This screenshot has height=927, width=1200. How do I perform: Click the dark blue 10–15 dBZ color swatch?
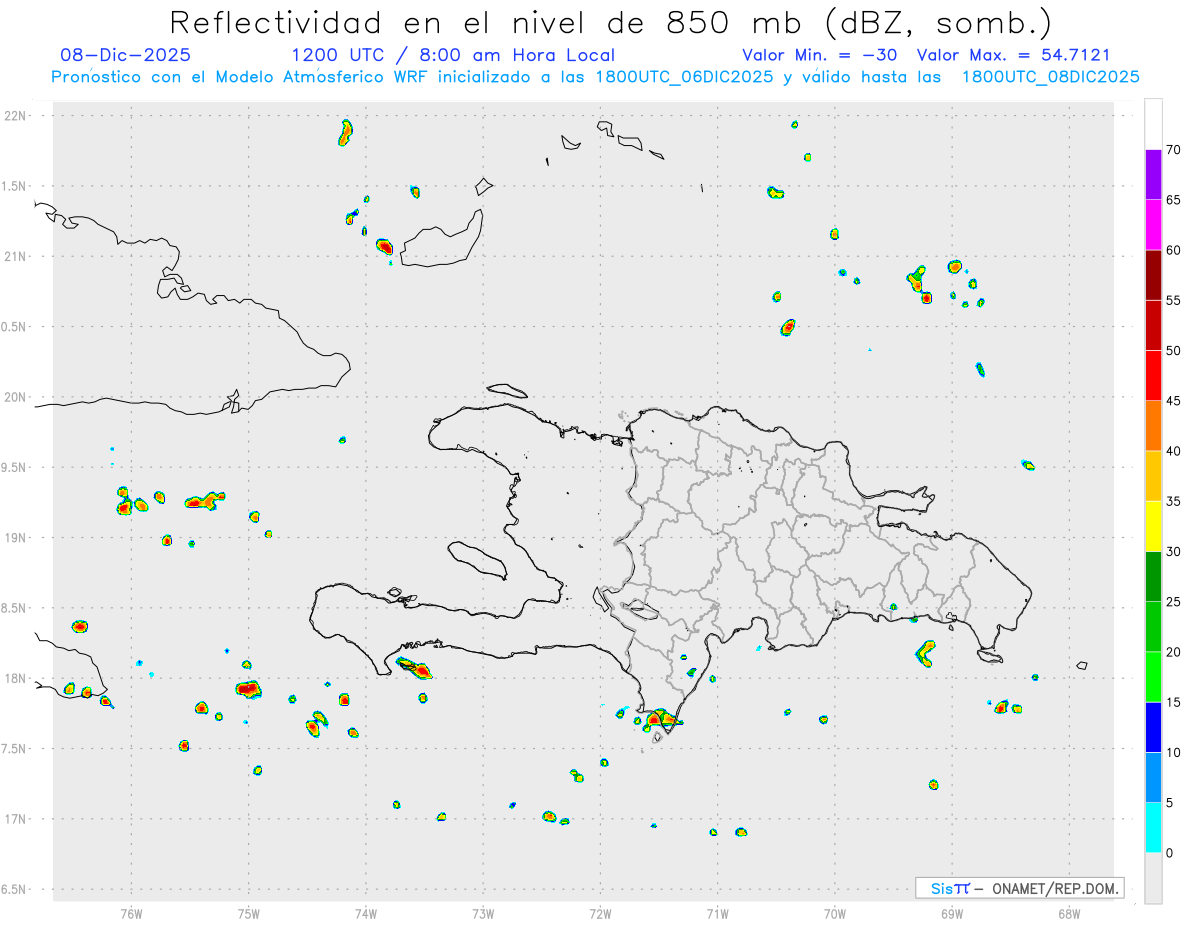point(1153,727)
